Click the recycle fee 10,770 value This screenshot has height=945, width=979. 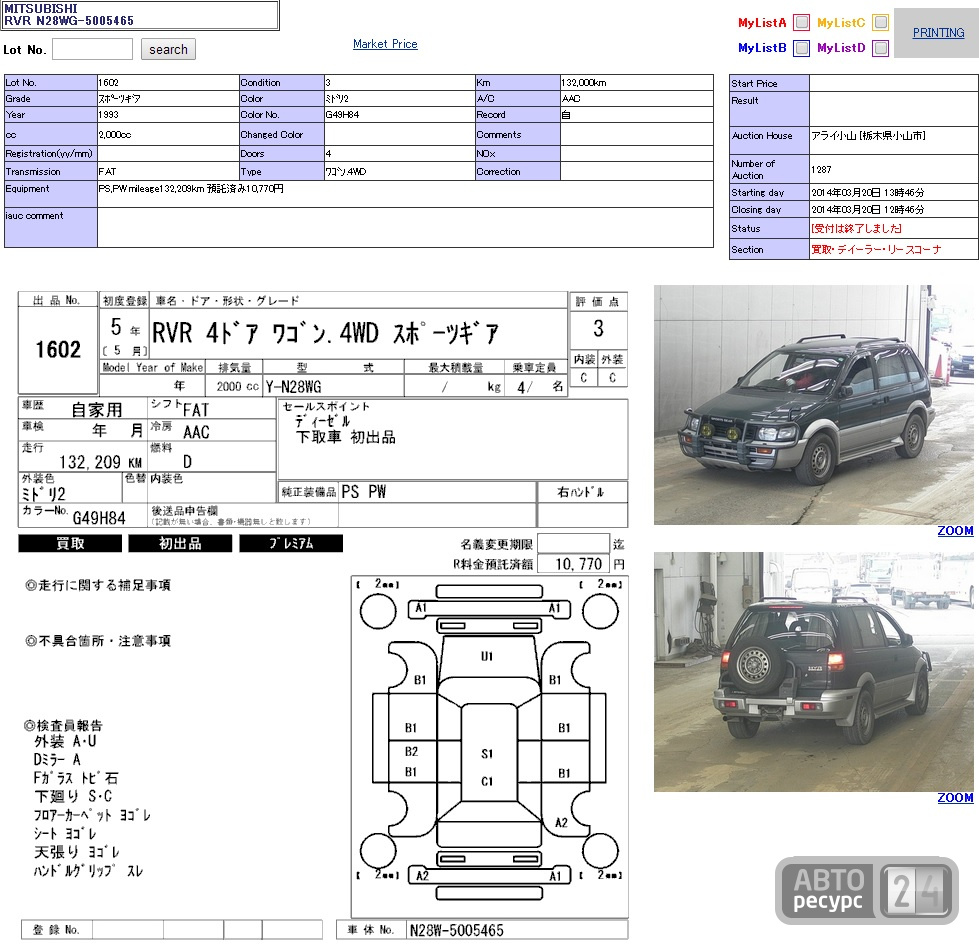579,564
